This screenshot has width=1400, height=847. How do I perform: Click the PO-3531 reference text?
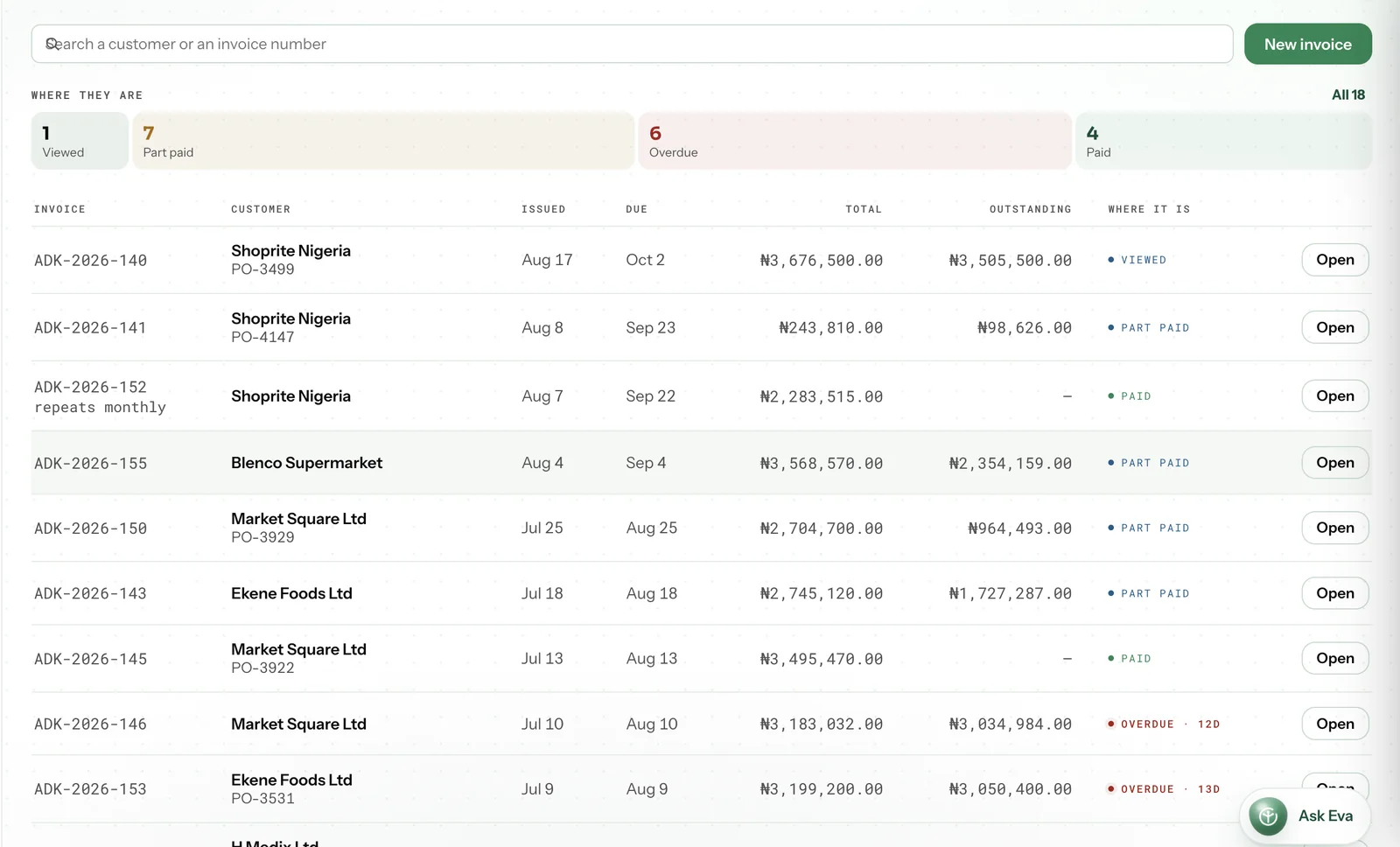click(262, 798)
